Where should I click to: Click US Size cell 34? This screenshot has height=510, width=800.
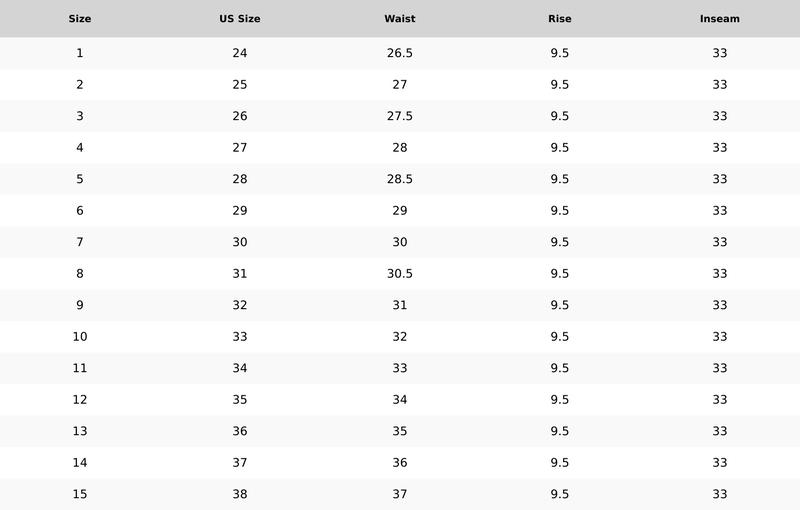point(240,368)
